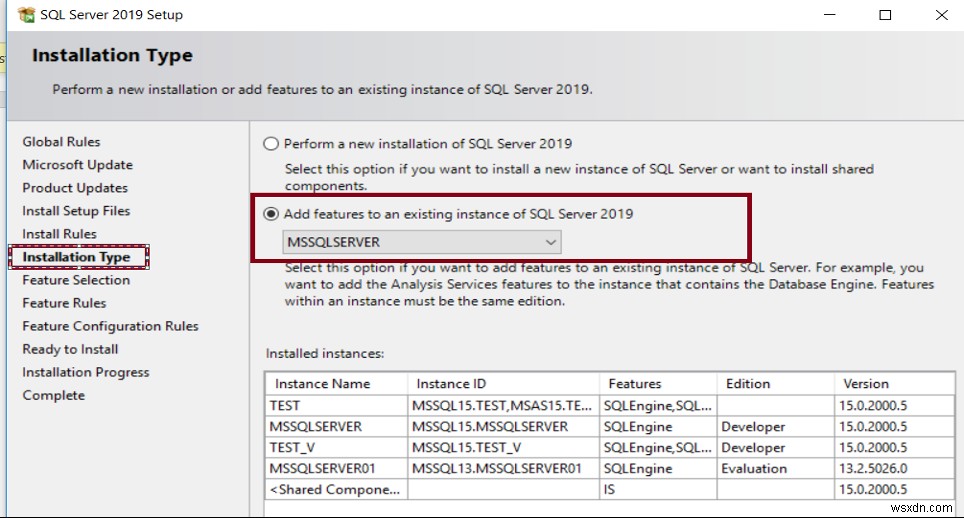Minimize the SQL Server 2019 Setup window

[829, 15]
